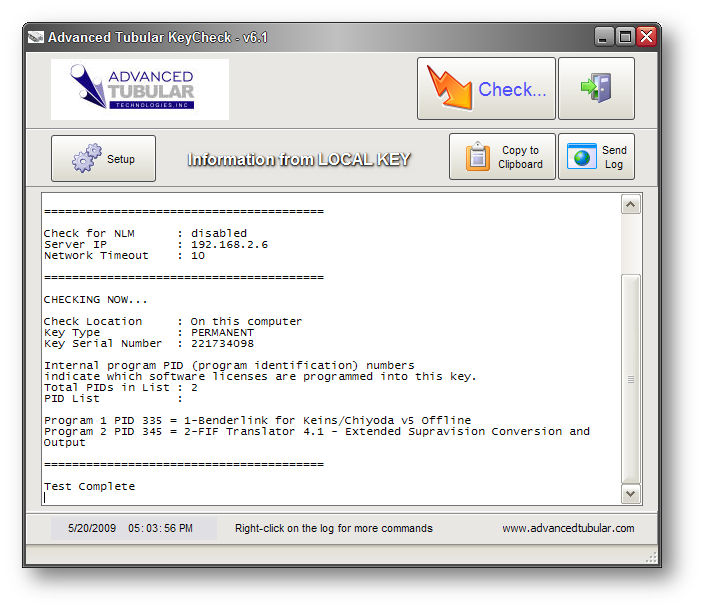The image size is (704, 610).
Task: Click the title bar text Advanced Tubular KeyCheck
Action: (158, 37)
